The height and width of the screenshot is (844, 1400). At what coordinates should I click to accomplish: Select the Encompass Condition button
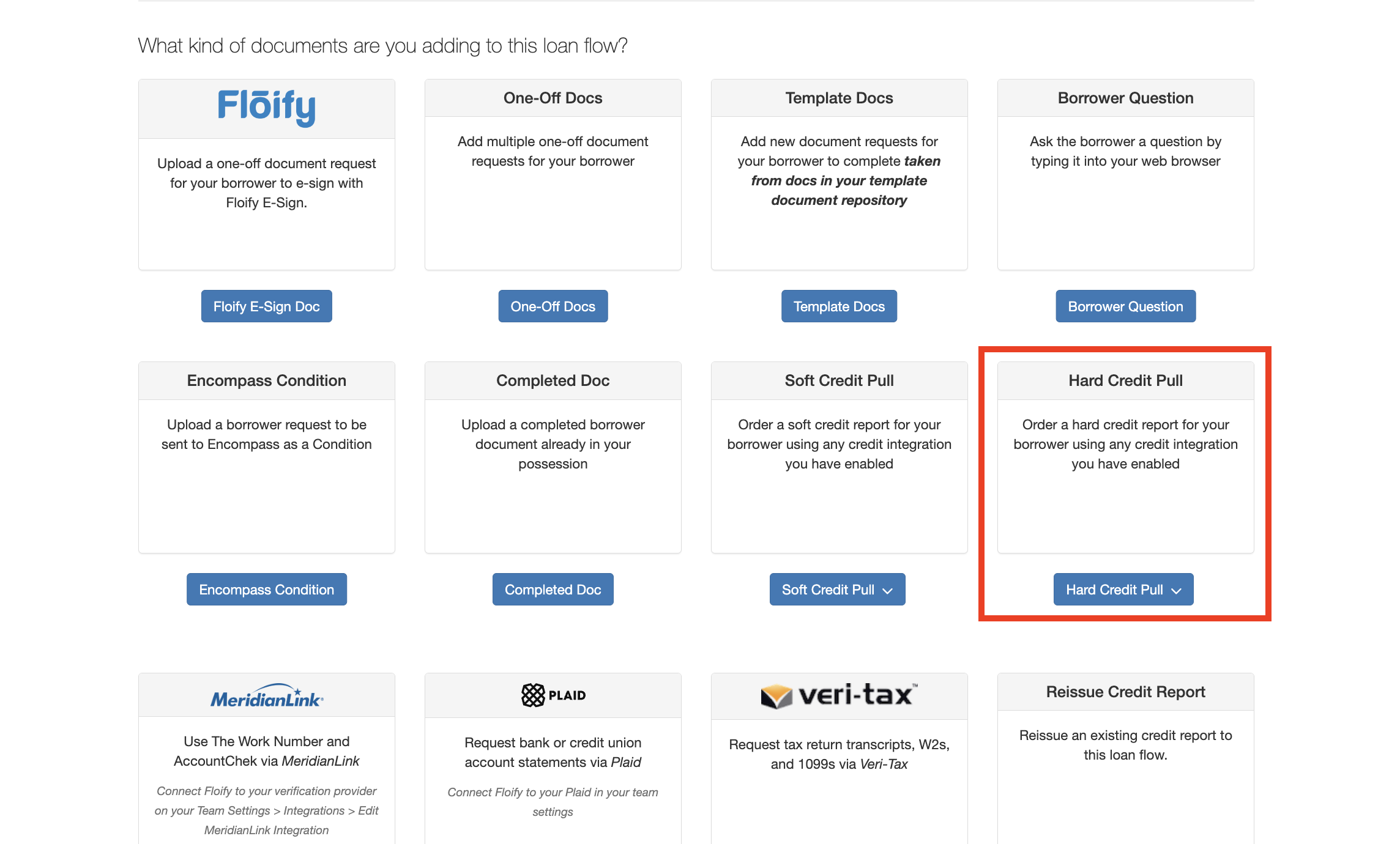click(x=266, y=590)
